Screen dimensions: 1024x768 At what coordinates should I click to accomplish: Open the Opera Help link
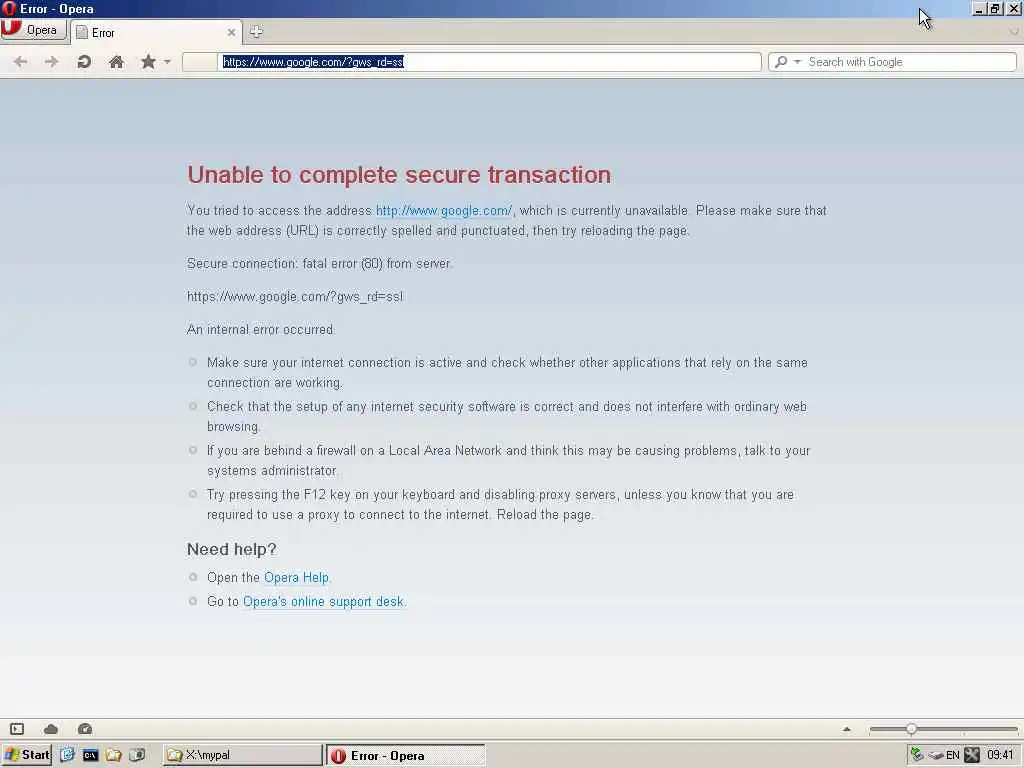(296, 578)
